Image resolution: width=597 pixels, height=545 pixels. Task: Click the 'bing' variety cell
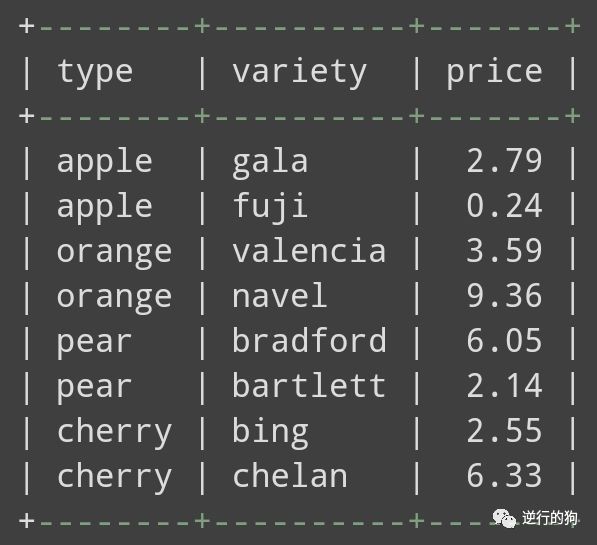270,432
